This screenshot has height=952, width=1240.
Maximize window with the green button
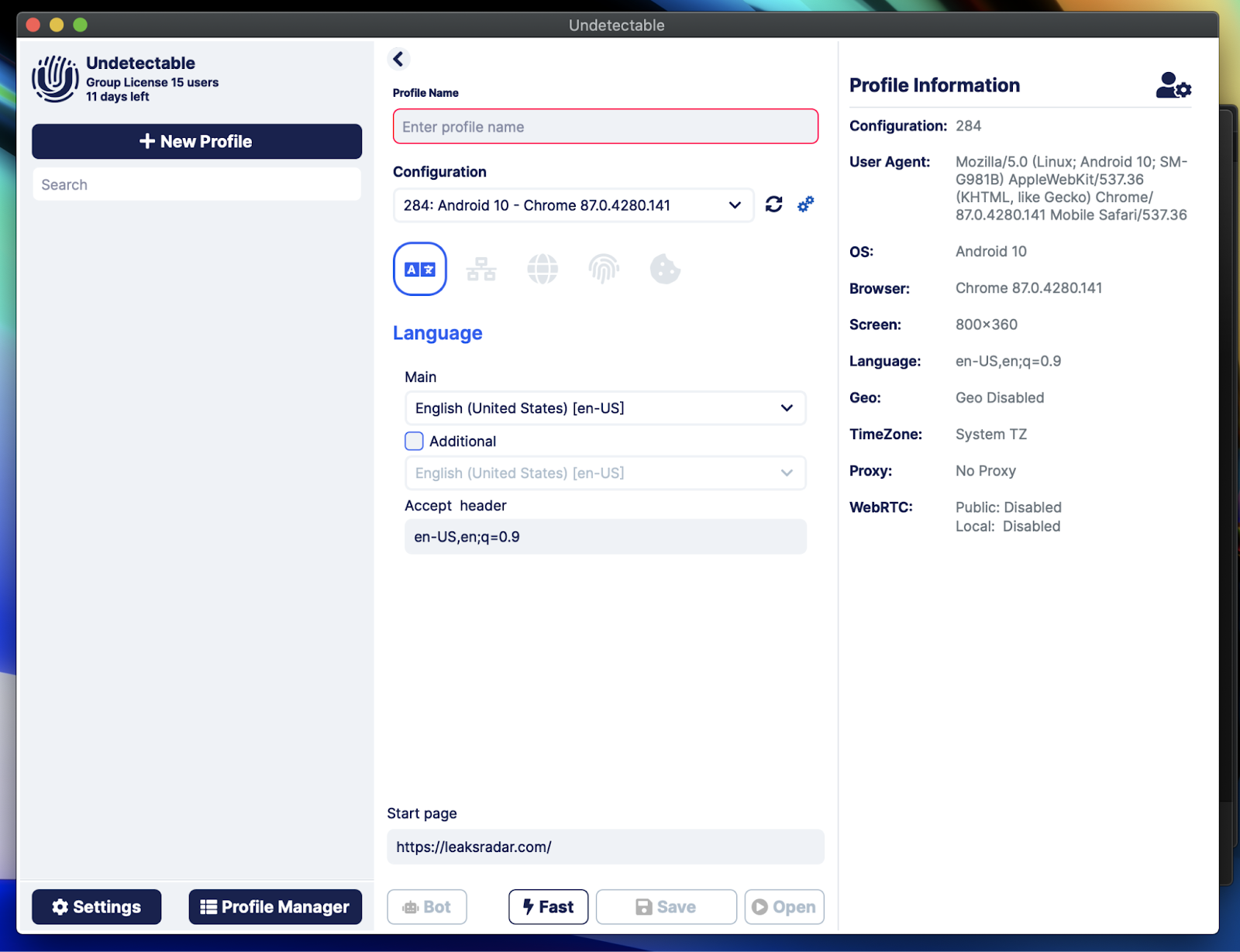click(80, 25)
